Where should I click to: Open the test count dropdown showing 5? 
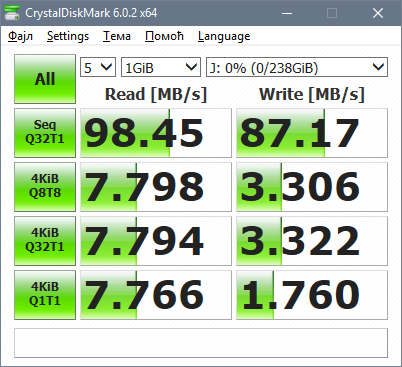coord(98,67)
